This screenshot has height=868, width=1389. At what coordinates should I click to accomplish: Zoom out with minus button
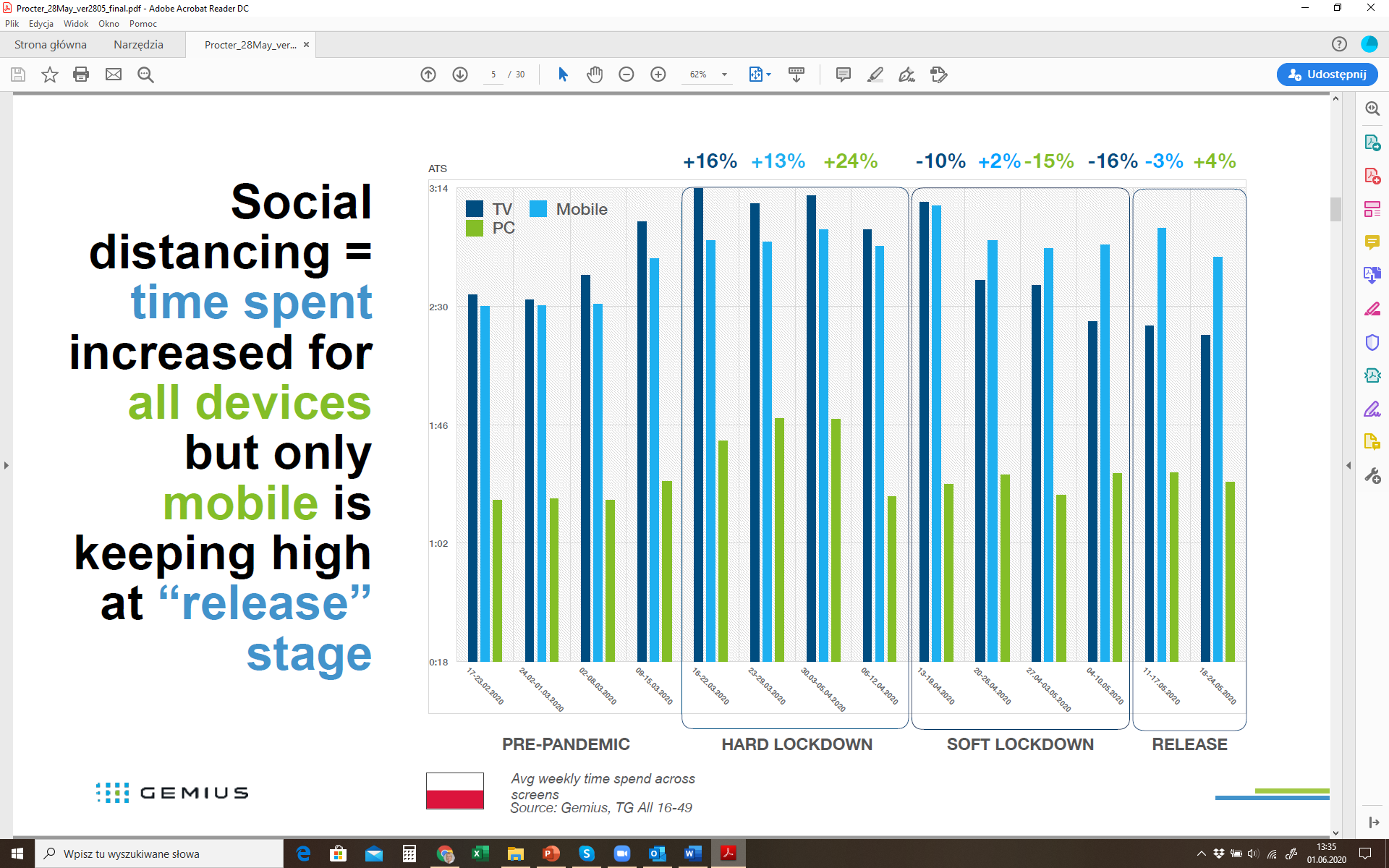click(x=626, y=75)
